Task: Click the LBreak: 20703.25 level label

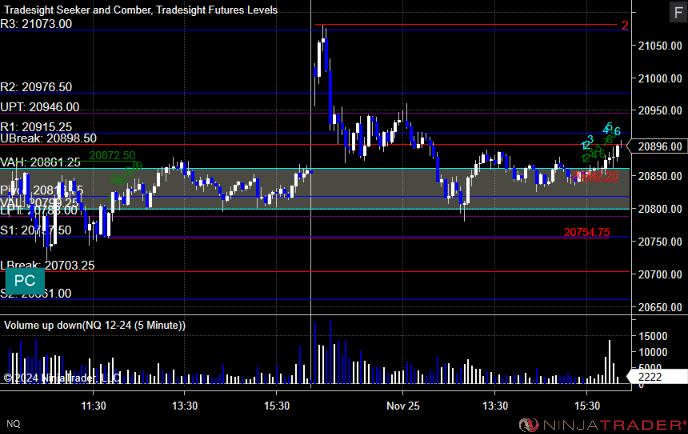Action: (47, 265)
